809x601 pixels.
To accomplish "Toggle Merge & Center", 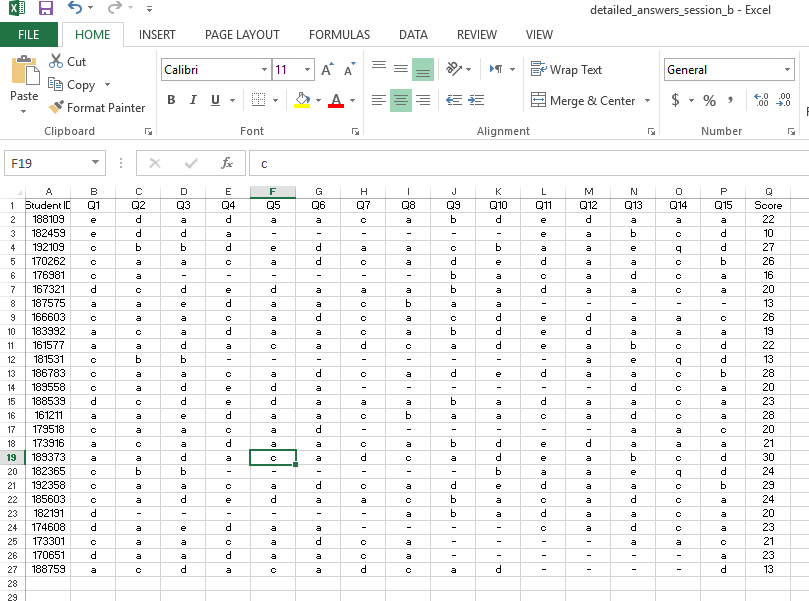I will [x=585, y=101].
